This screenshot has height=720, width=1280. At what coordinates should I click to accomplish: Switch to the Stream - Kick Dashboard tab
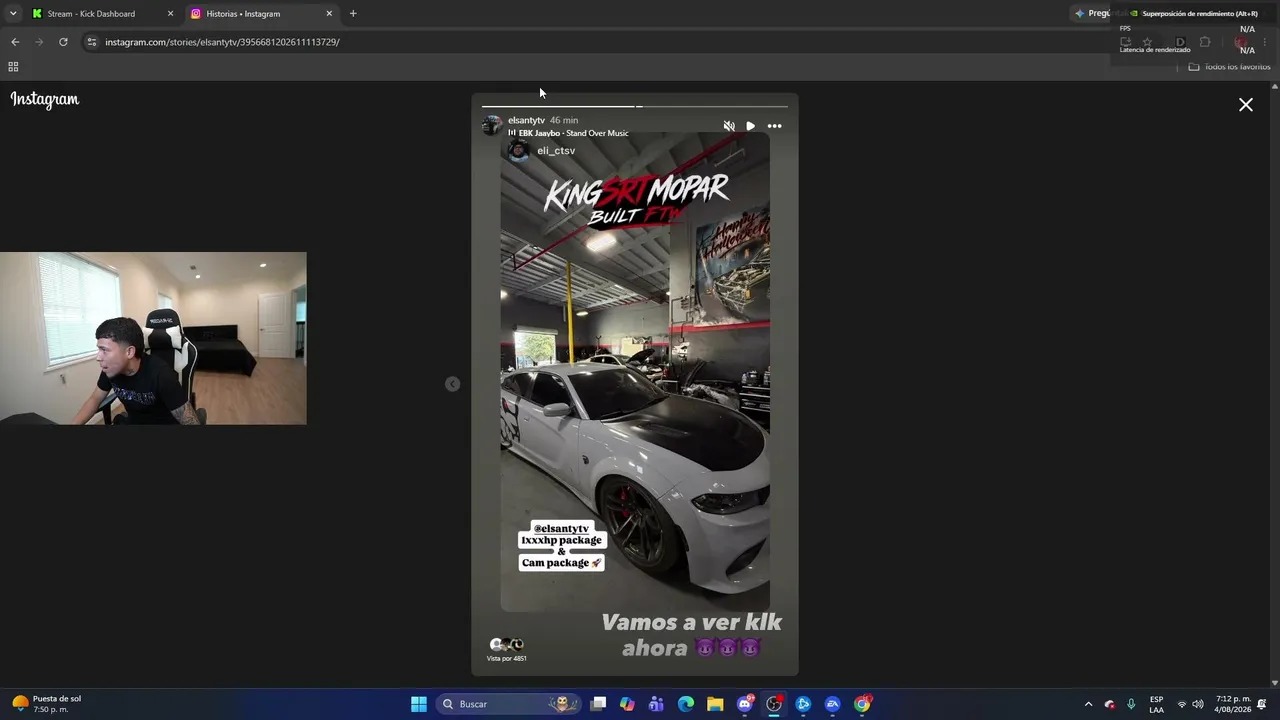coord(91,14)
